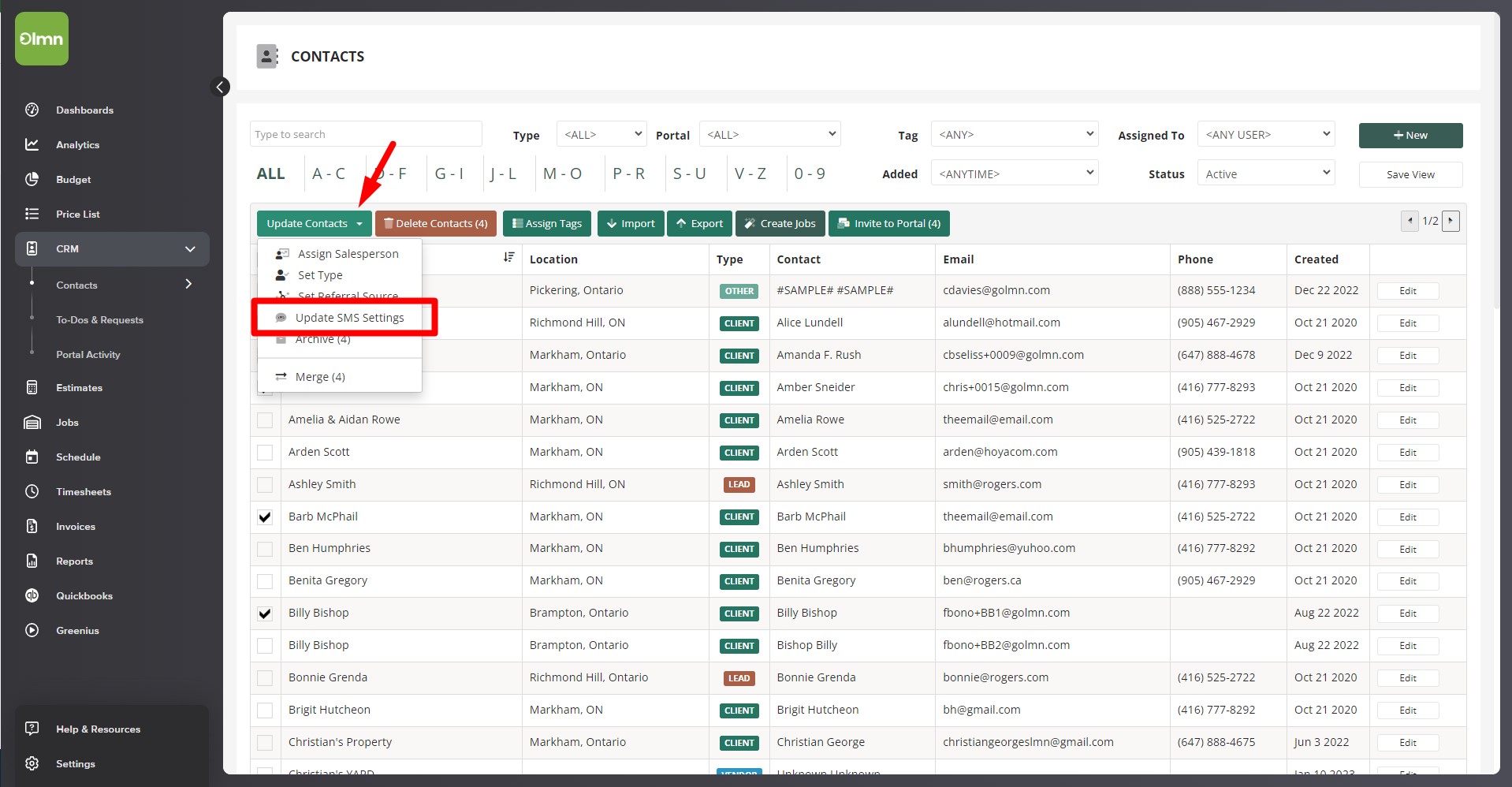Open the Analytics sidebar icon
The height and width of the screenshot is (787, 1512).
click(x=32, y=144)
